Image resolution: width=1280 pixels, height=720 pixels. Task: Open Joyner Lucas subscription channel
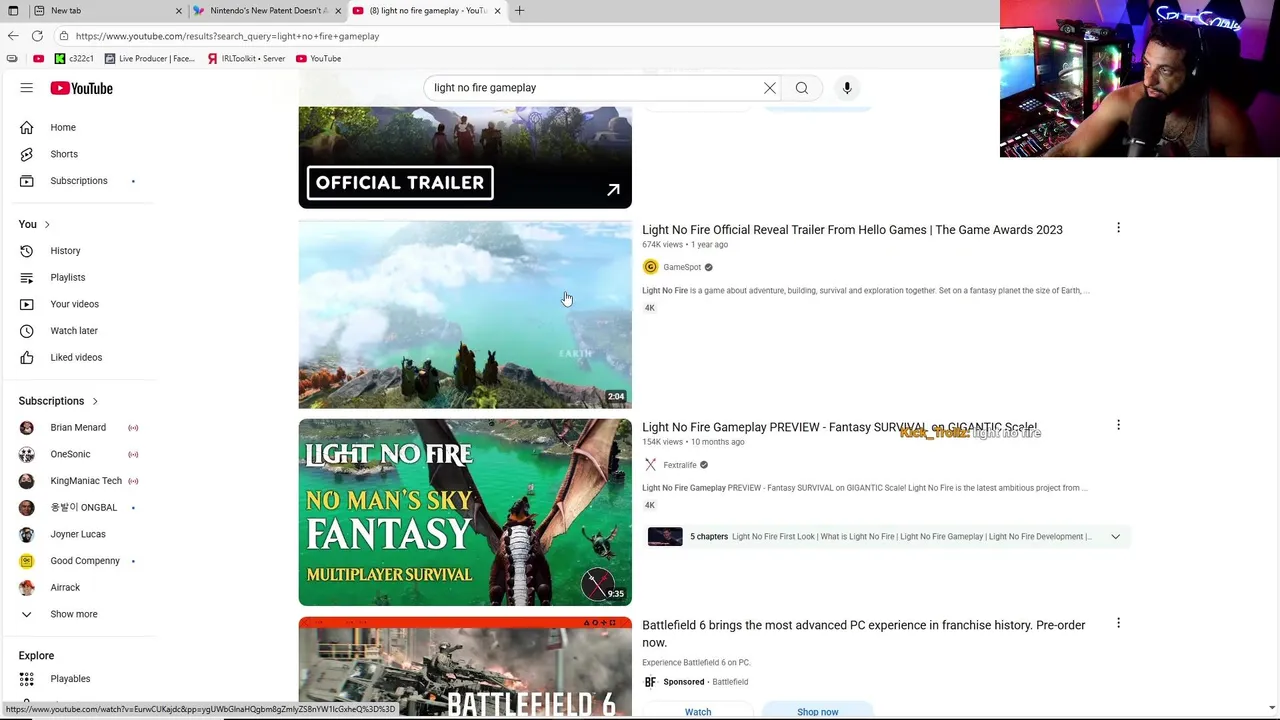[80, 534]
